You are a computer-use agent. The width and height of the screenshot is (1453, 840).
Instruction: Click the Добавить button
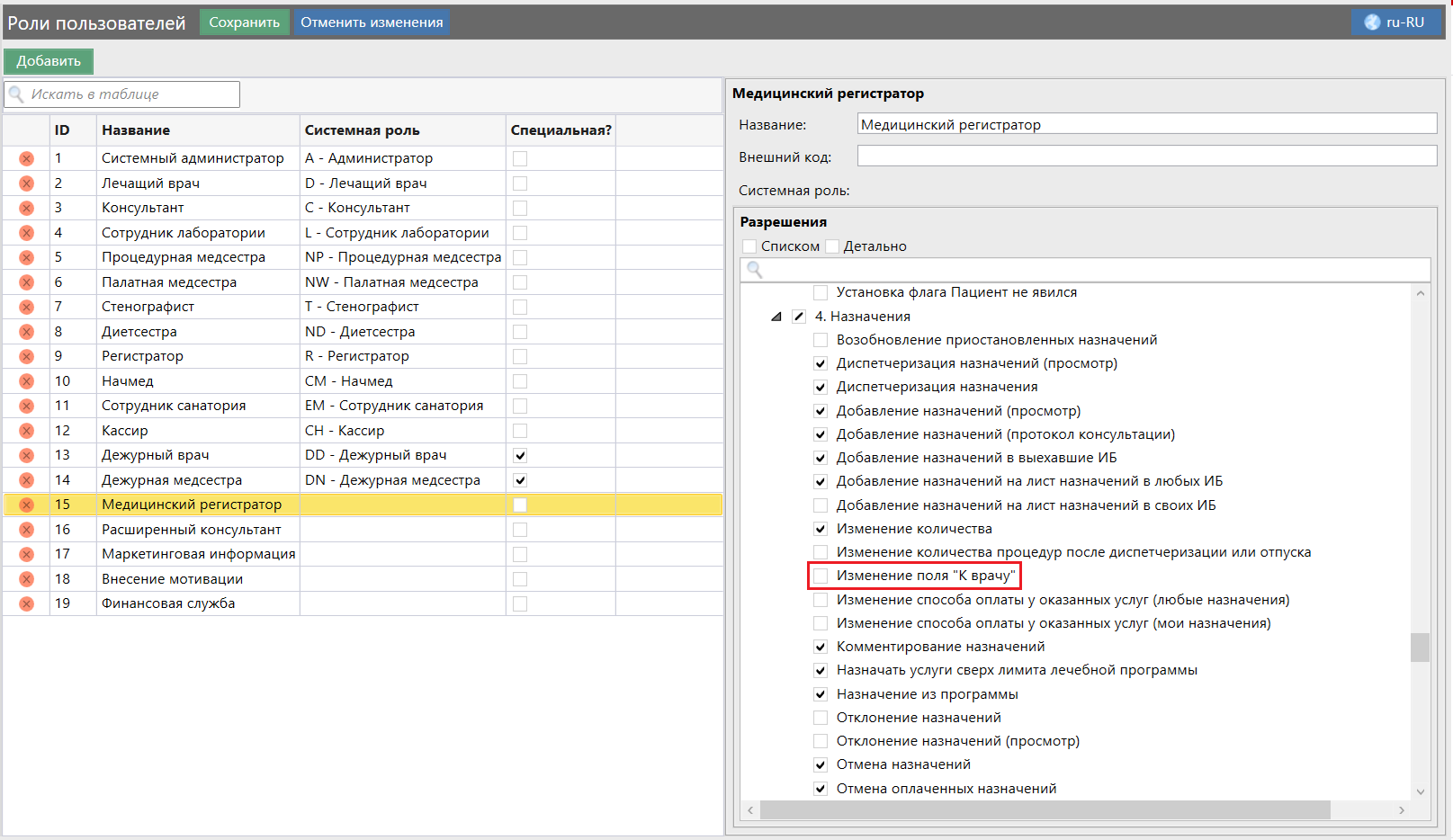[49, 61]
